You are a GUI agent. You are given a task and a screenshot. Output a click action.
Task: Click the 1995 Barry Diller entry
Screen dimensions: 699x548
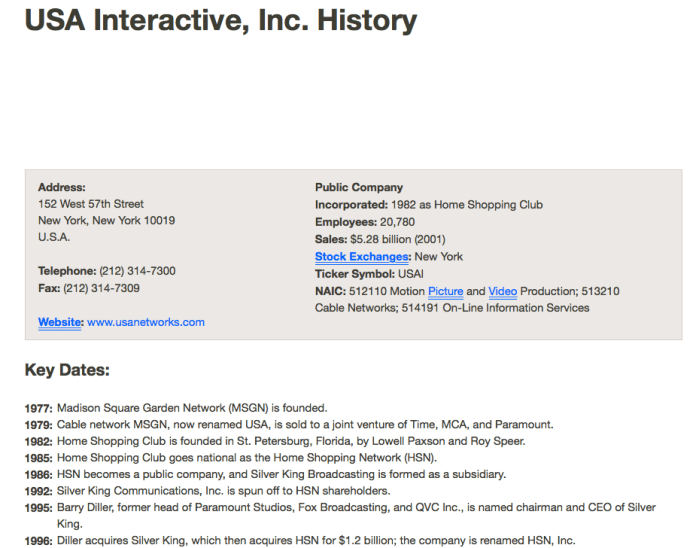point(340,507)
